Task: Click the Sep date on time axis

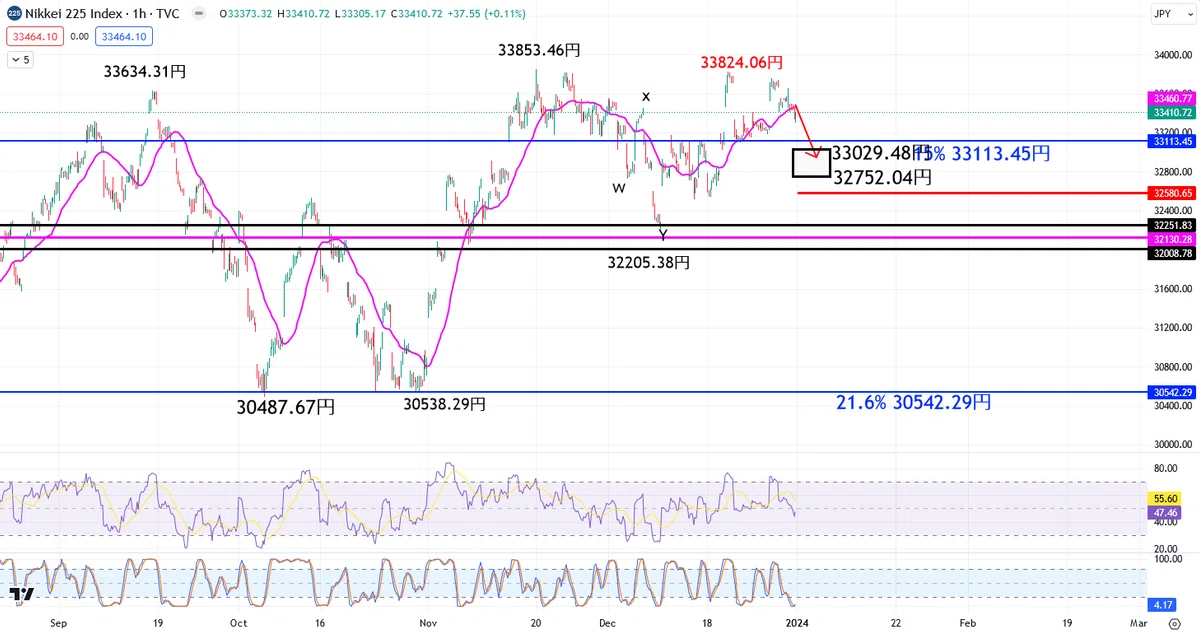Action: pos(57,621)
